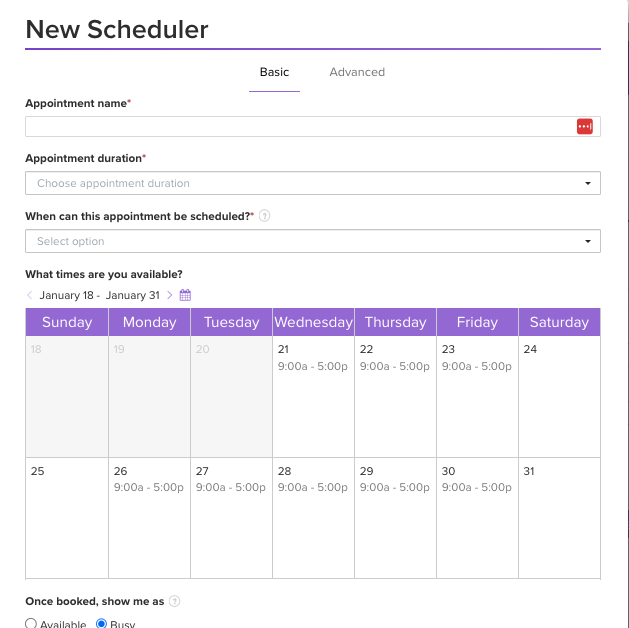Select the Busy radio button
The width and height of the screenshot is (629, 628).
coord(101,623)
